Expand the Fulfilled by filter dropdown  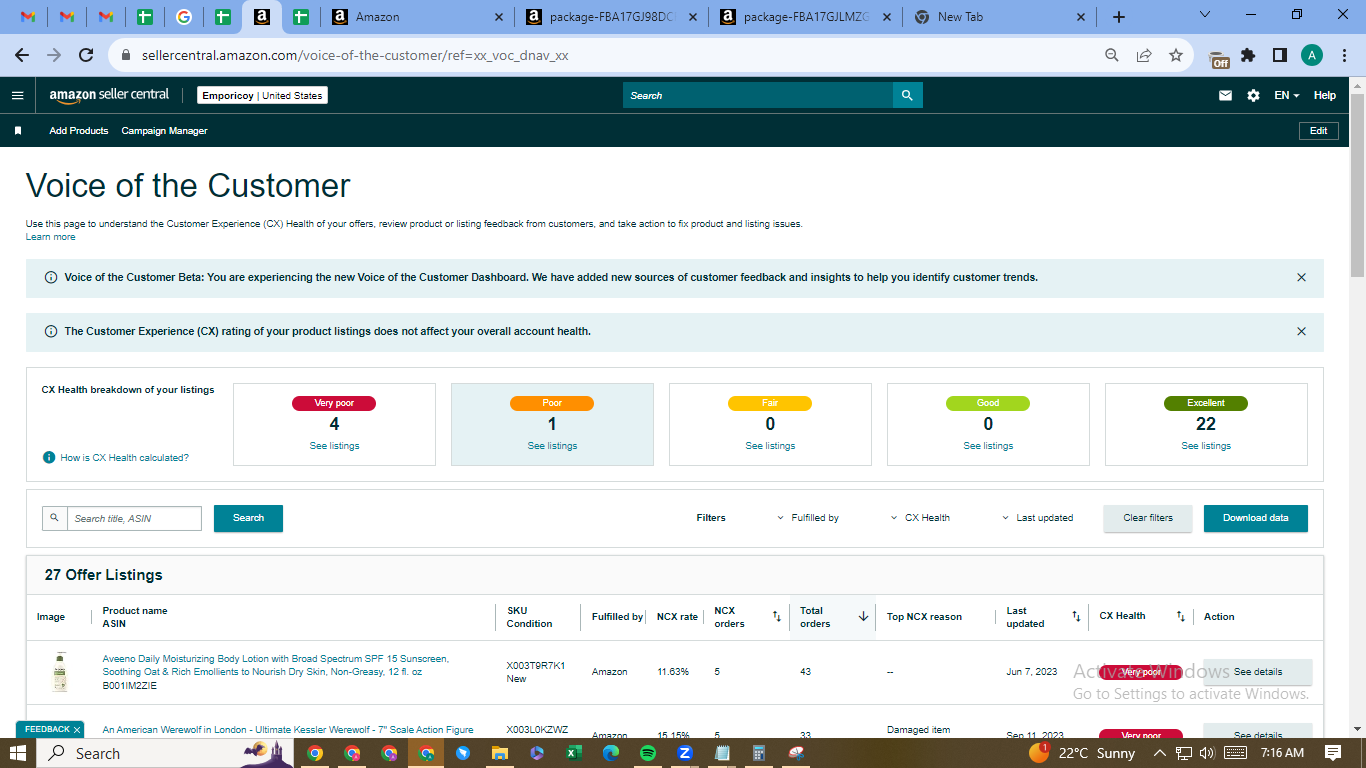[x=808, y=518]
